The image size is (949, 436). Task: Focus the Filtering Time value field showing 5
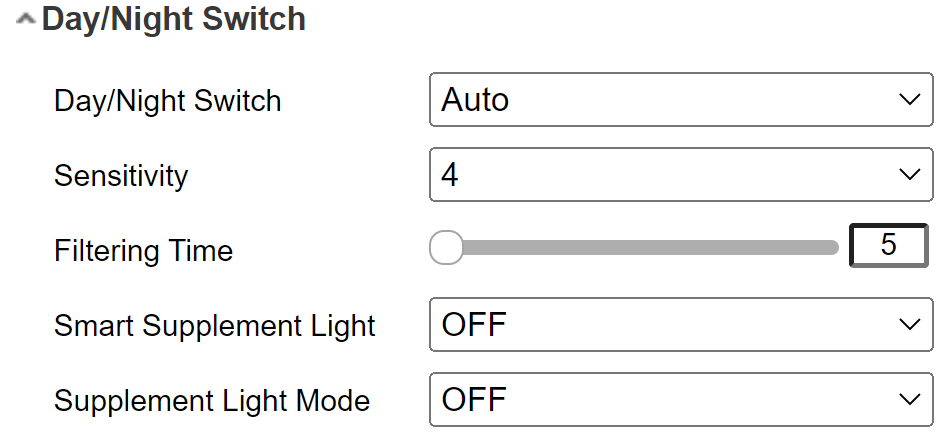pyautogui.click(x=888, y=246)
